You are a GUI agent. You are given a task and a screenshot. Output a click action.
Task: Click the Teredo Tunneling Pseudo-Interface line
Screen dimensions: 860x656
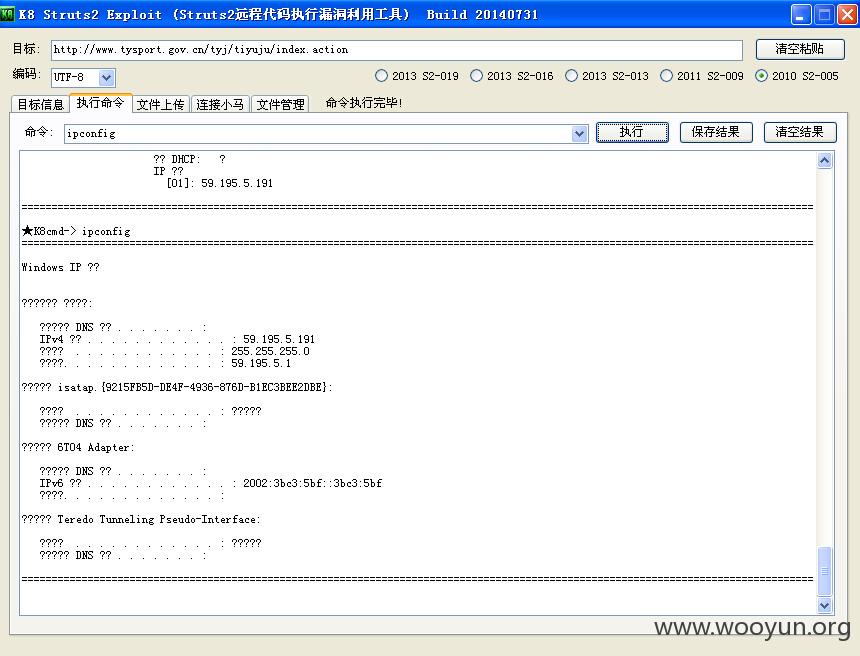tap(141, 519)
